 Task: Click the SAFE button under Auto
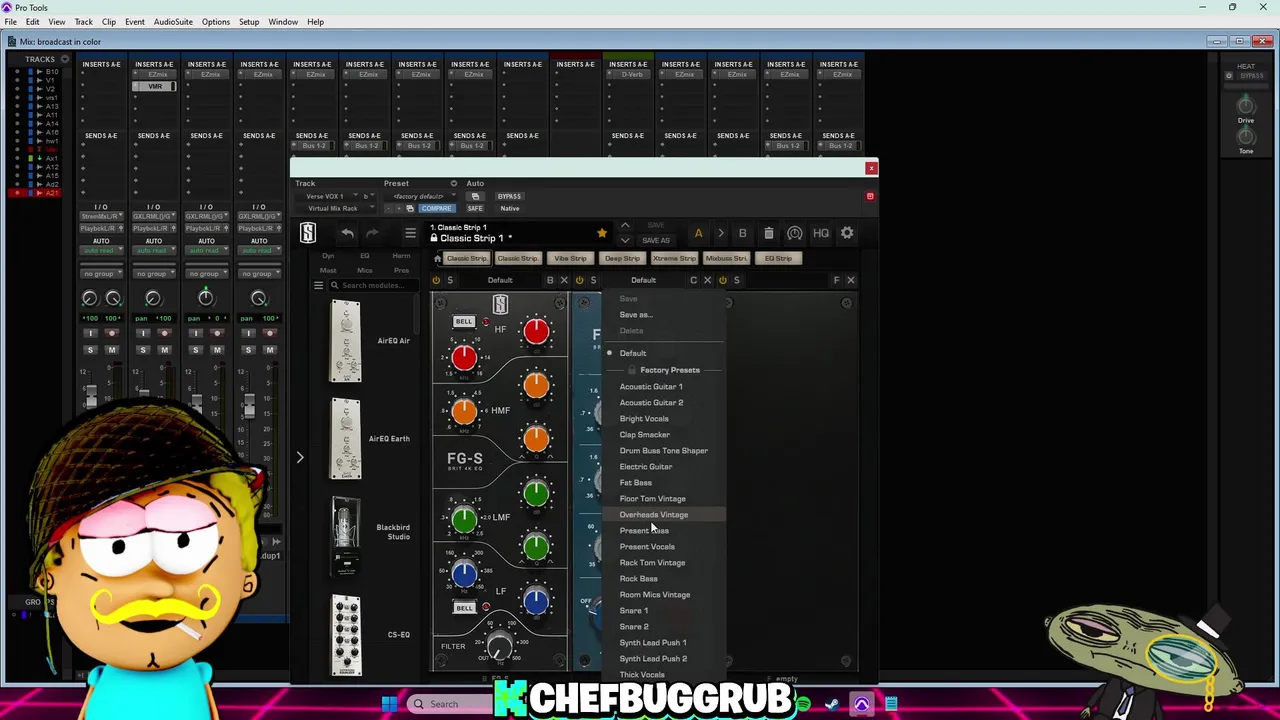coord(475,208)
